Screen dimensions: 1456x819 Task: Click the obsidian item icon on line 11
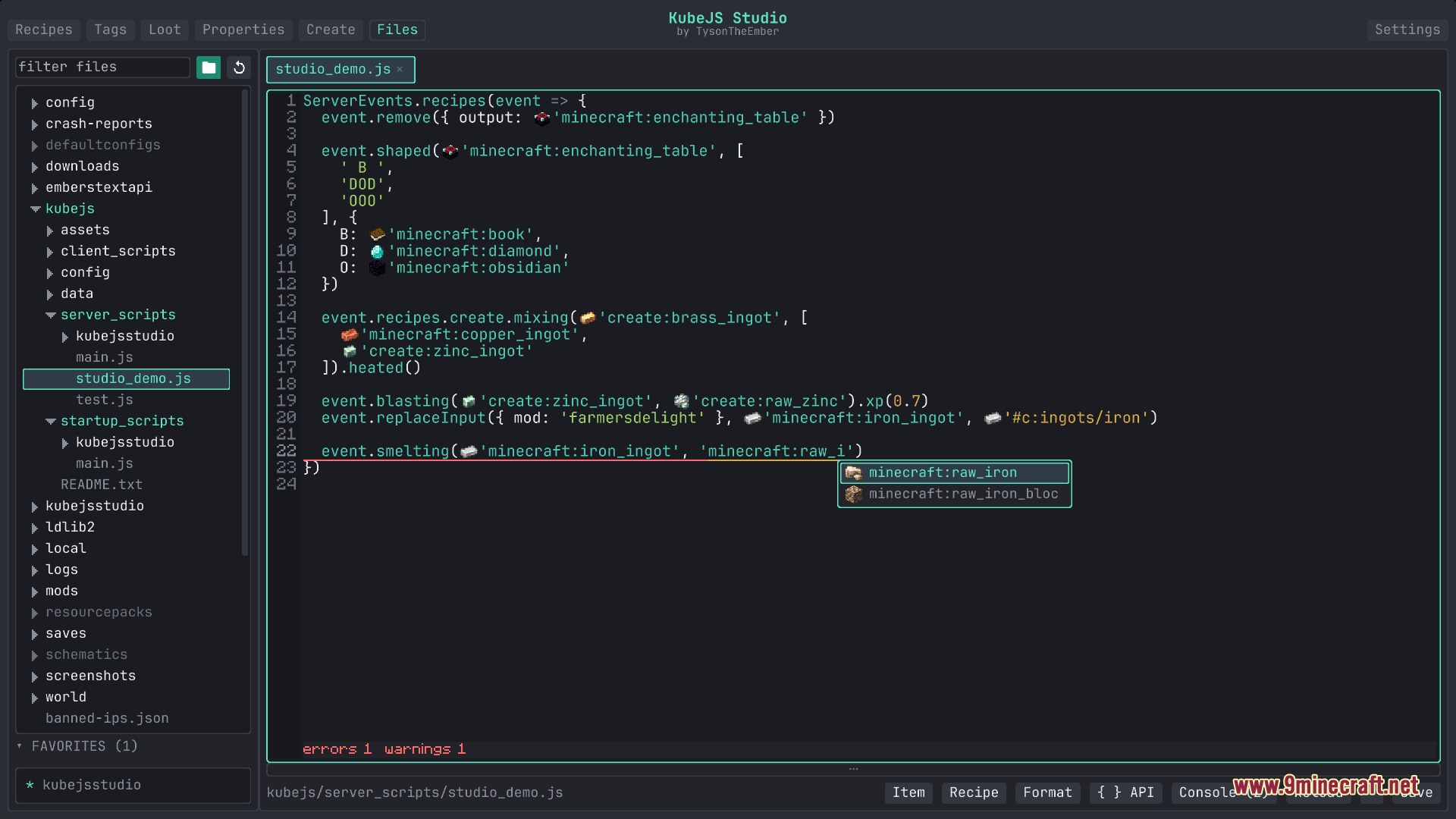point(377,268)
